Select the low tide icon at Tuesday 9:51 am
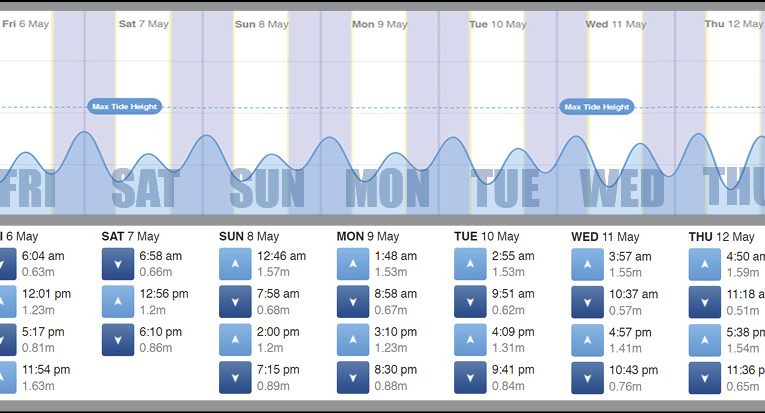This screenshot has height=413, width=765. click(470, 301)
